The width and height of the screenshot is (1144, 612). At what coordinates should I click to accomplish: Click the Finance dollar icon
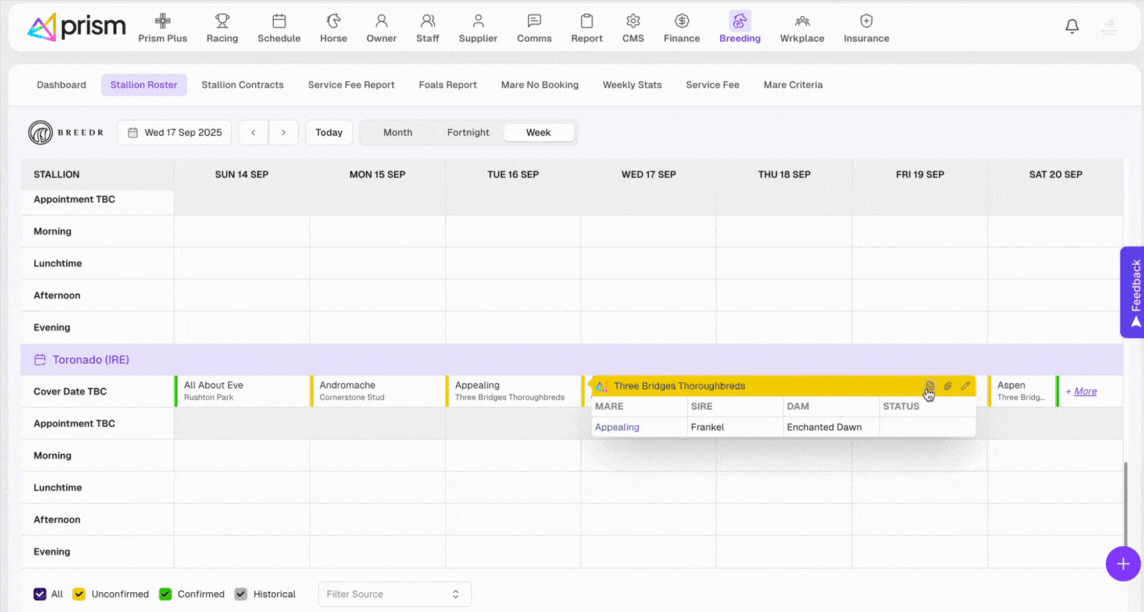(681, 21)
